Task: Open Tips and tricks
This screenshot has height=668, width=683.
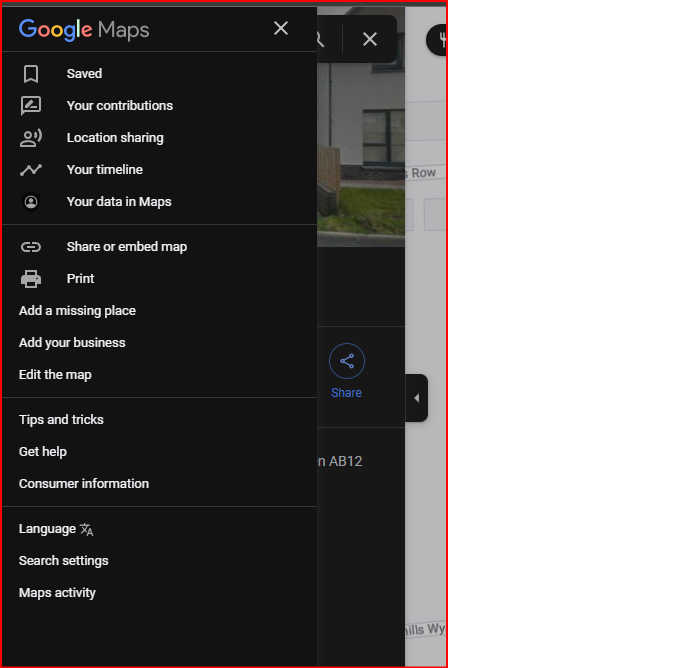Action: point(159,420)
